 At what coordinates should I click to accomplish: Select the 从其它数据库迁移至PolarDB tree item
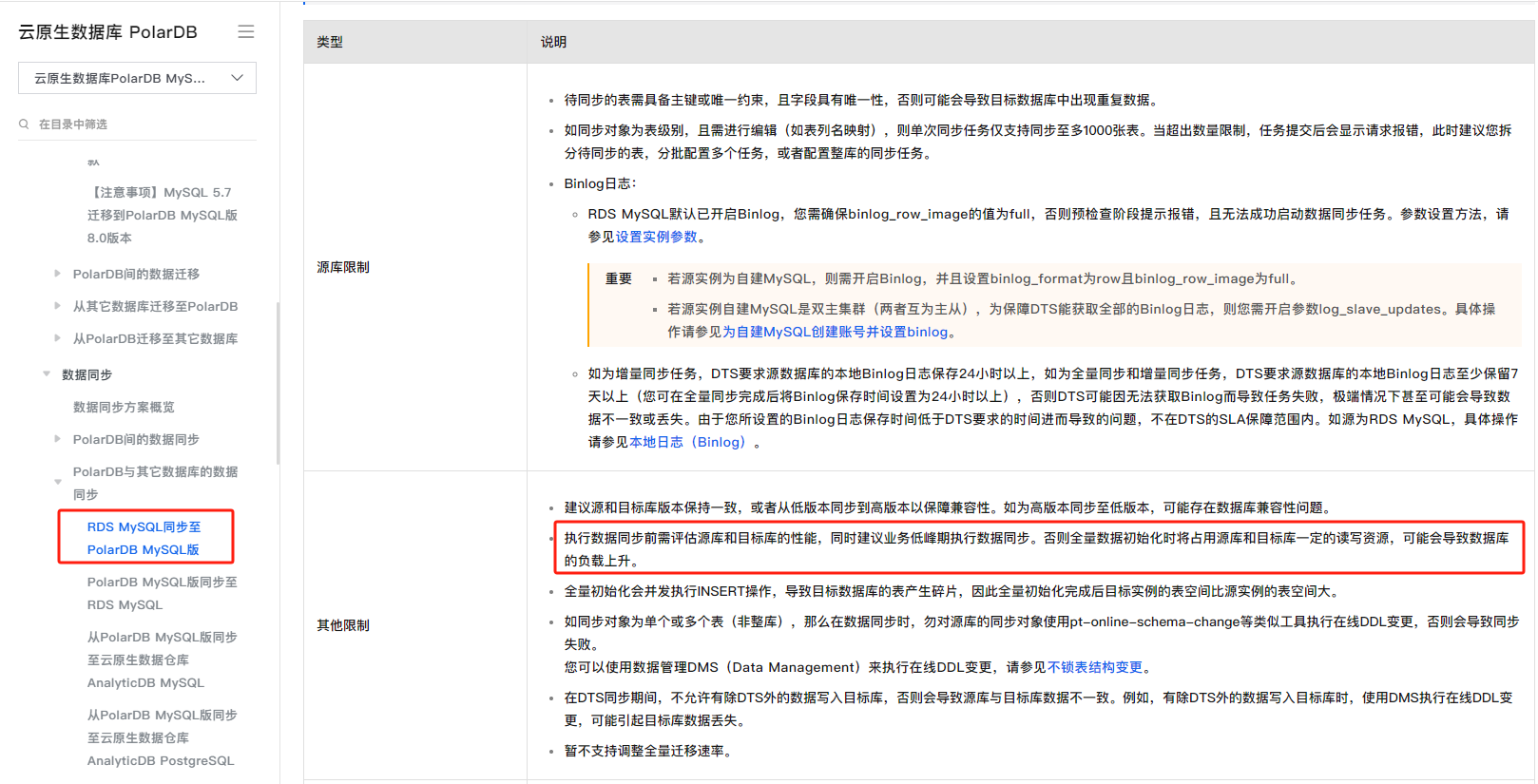click(x=155, y=306)
